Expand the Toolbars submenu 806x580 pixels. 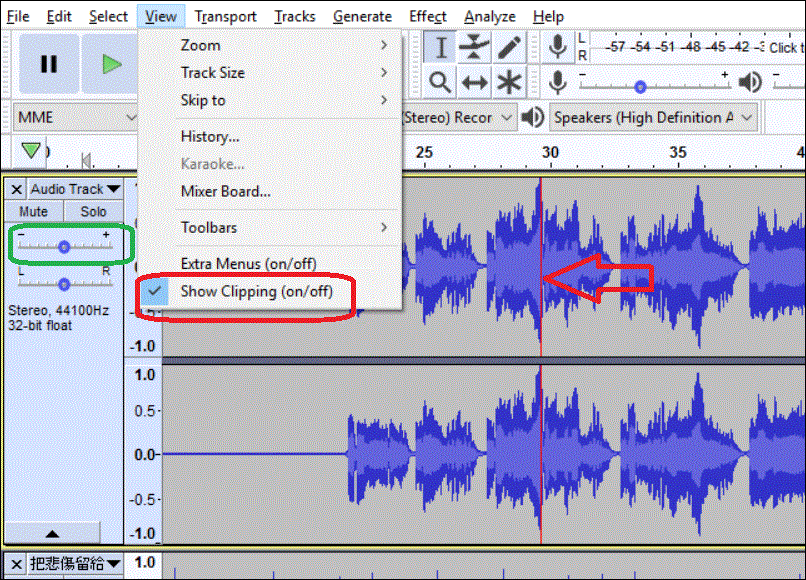click(270, 227)
